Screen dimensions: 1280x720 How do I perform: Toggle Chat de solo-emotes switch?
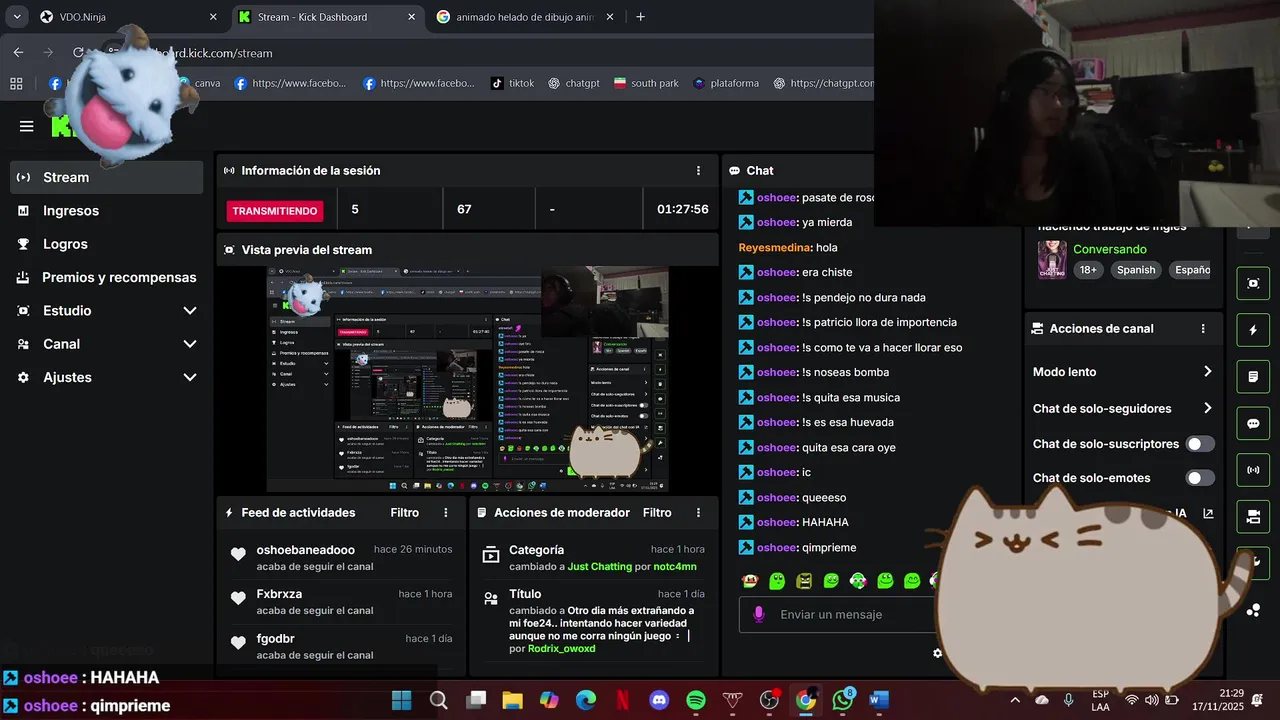click(1200, 478)
